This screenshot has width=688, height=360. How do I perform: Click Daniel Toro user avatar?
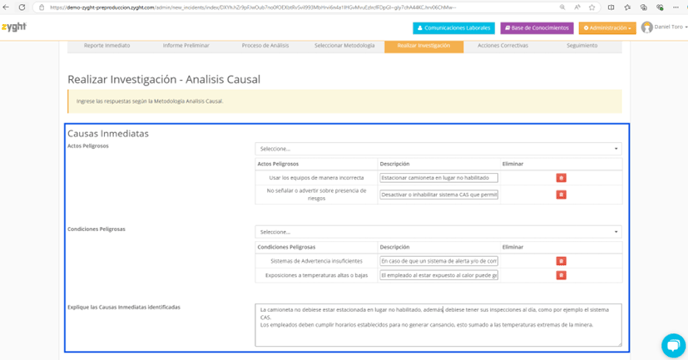tap(647, 27)
